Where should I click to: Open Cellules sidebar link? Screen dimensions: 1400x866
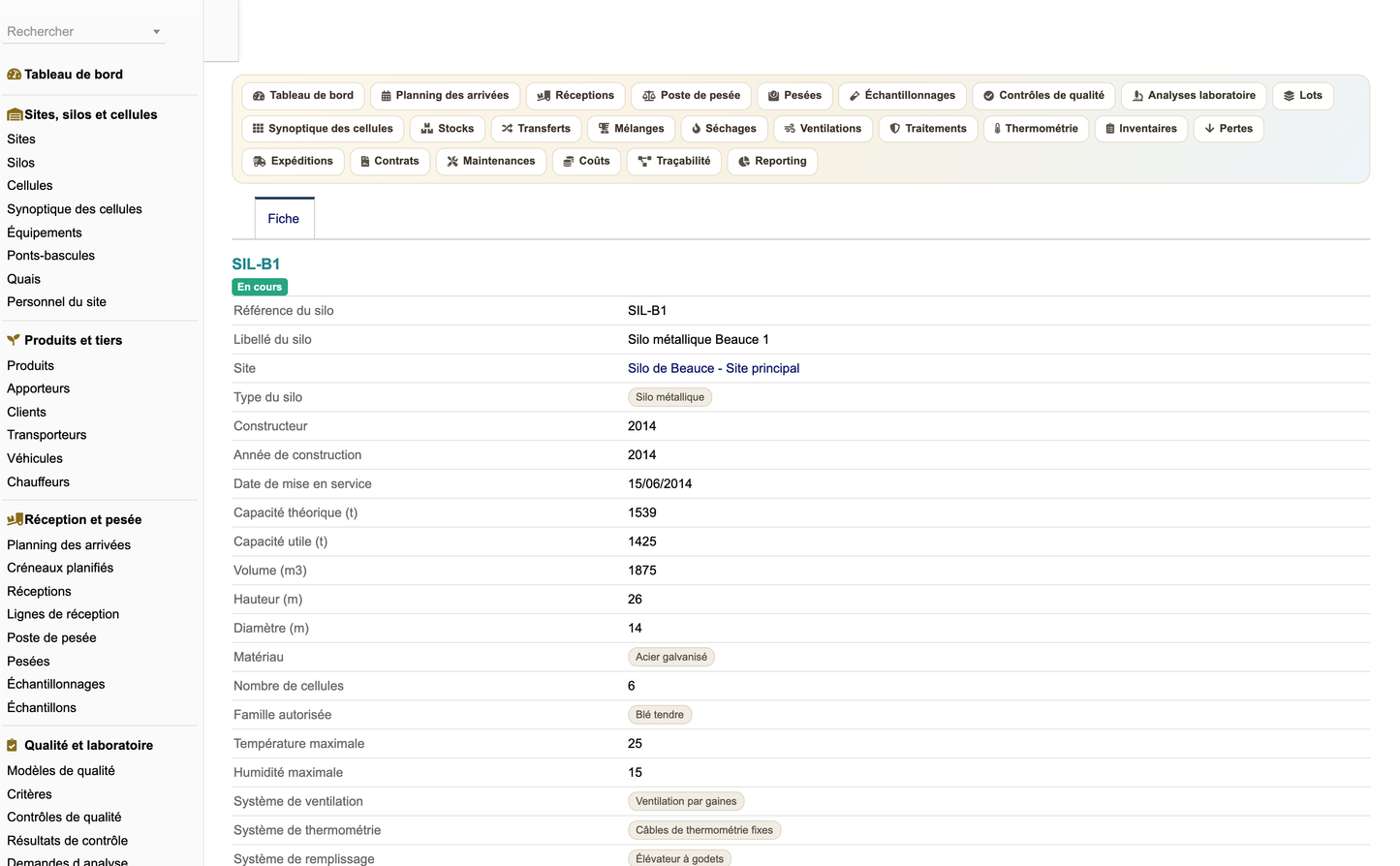30,186
